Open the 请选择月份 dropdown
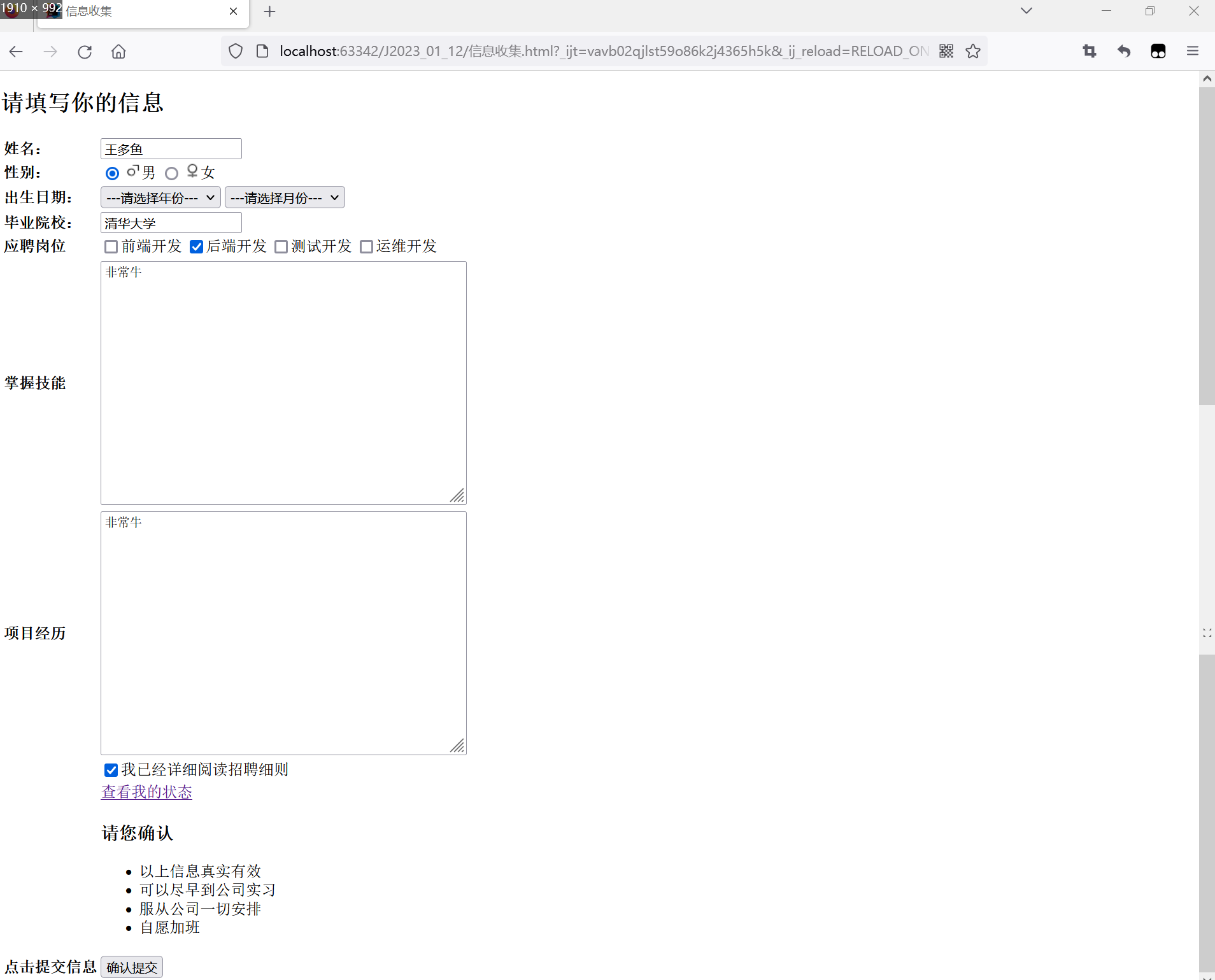This screenshot has height=980, width=1215. pos(285,197)
